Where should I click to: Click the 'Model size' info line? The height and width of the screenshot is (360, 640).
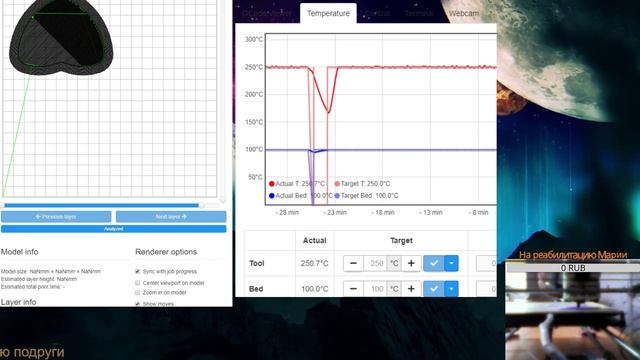51,271
